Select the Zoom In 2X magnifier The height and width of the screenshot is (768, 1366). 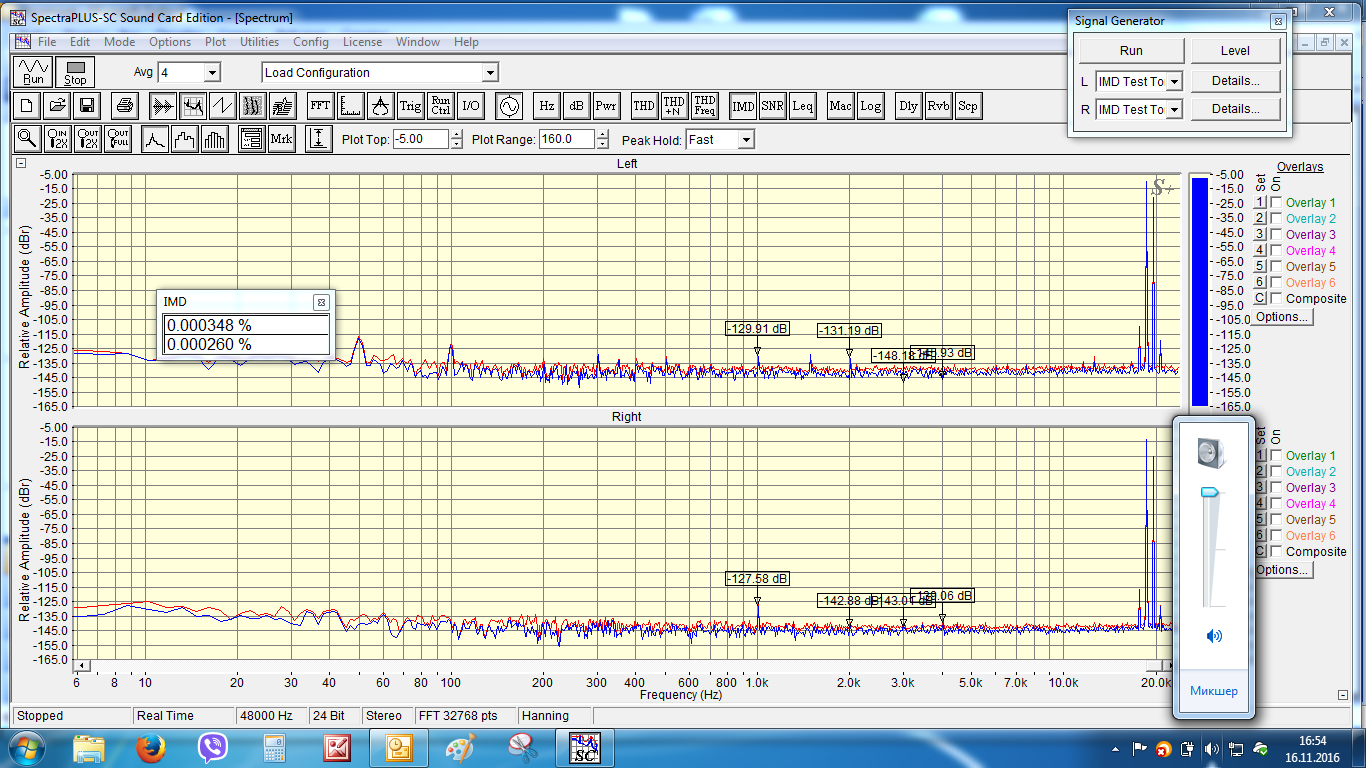pyautogui.click(x=58, y=140)
